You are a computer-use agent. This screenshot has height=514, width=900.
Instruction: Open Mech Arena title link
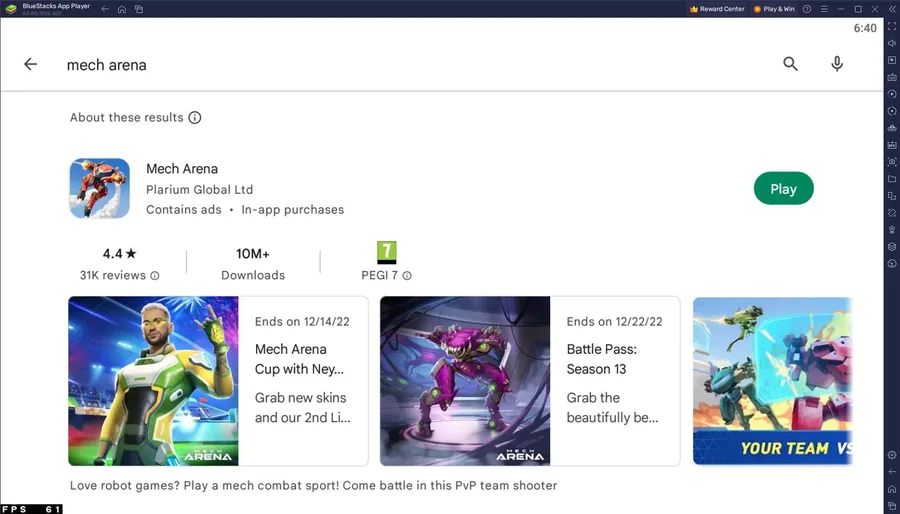pyautogui.click(x=182, y=169)
